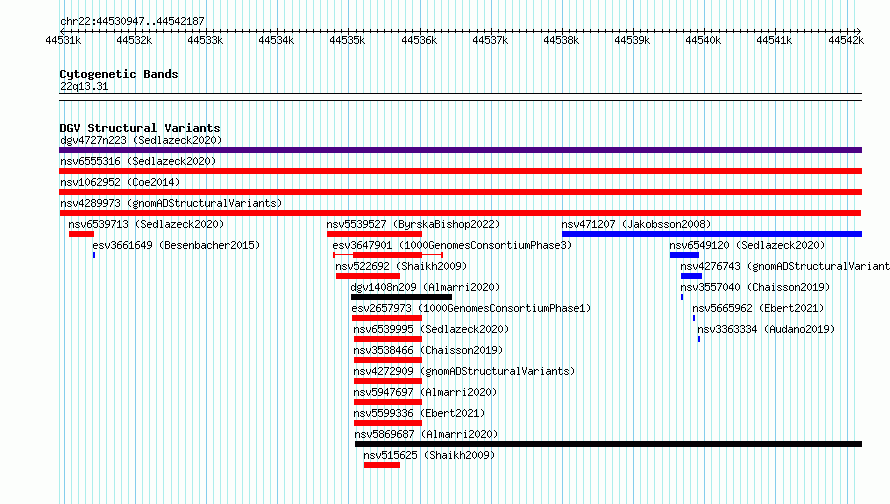Image resolution: width=890 pixels, height=504 pixels.
Task: Click the tiny blue nsv5665962 marker
Action: point(694,318)
